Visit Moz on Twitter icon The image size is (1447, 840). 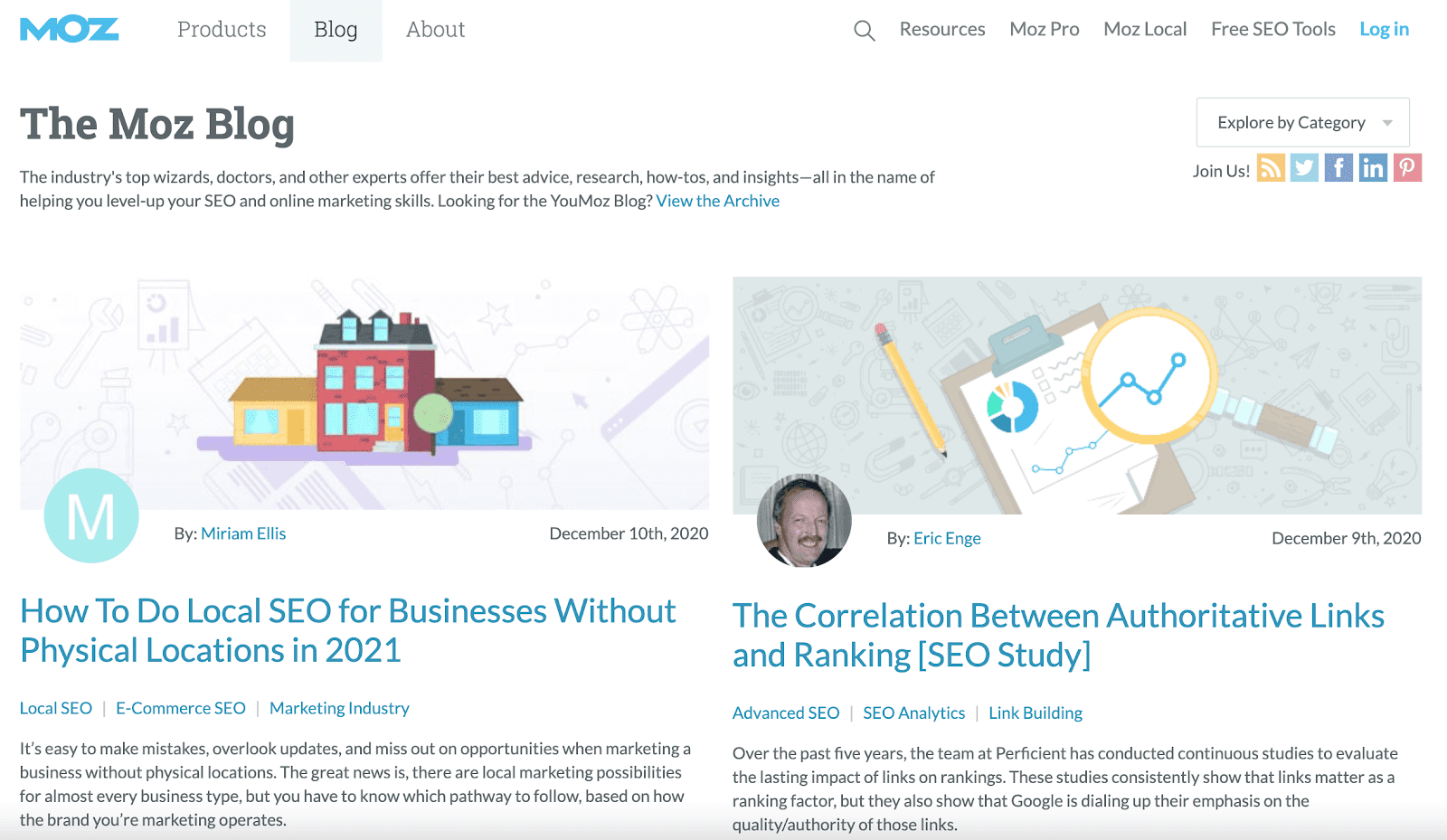(x=1304, y=168)
